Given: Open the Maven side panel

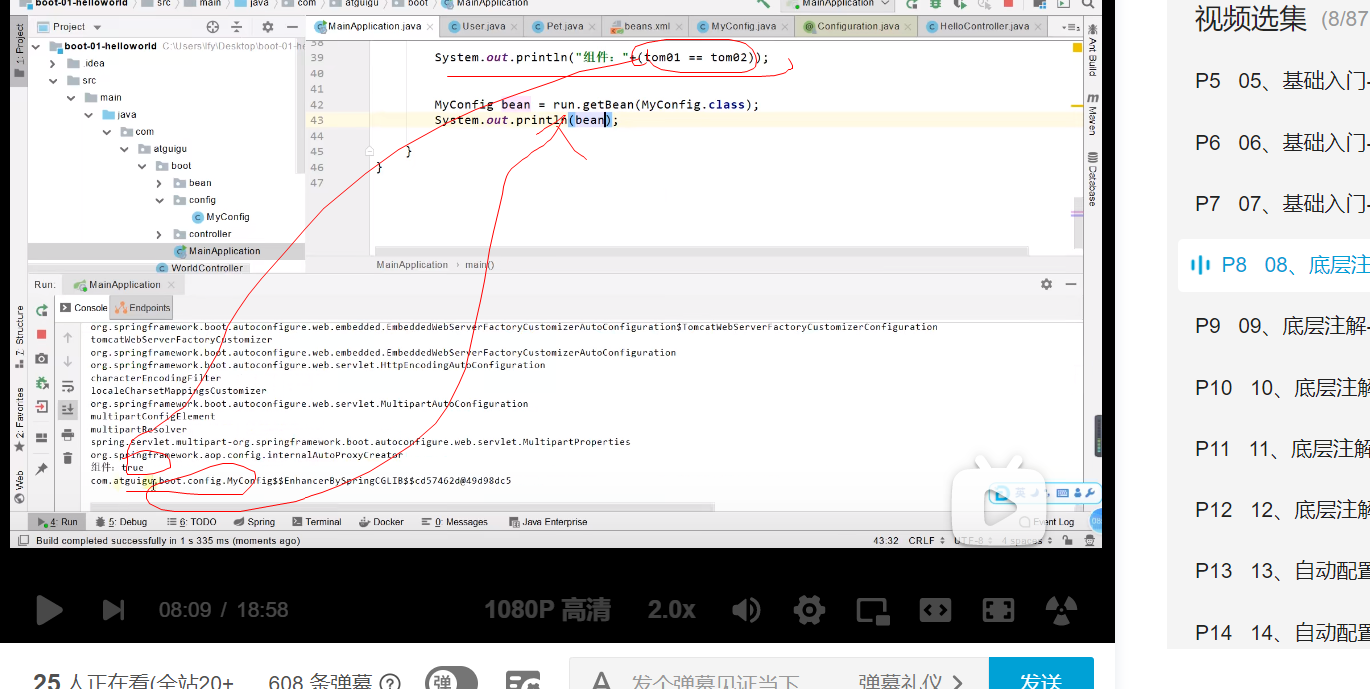Looking at the screenshot, I should click(x=1092, y=115).
